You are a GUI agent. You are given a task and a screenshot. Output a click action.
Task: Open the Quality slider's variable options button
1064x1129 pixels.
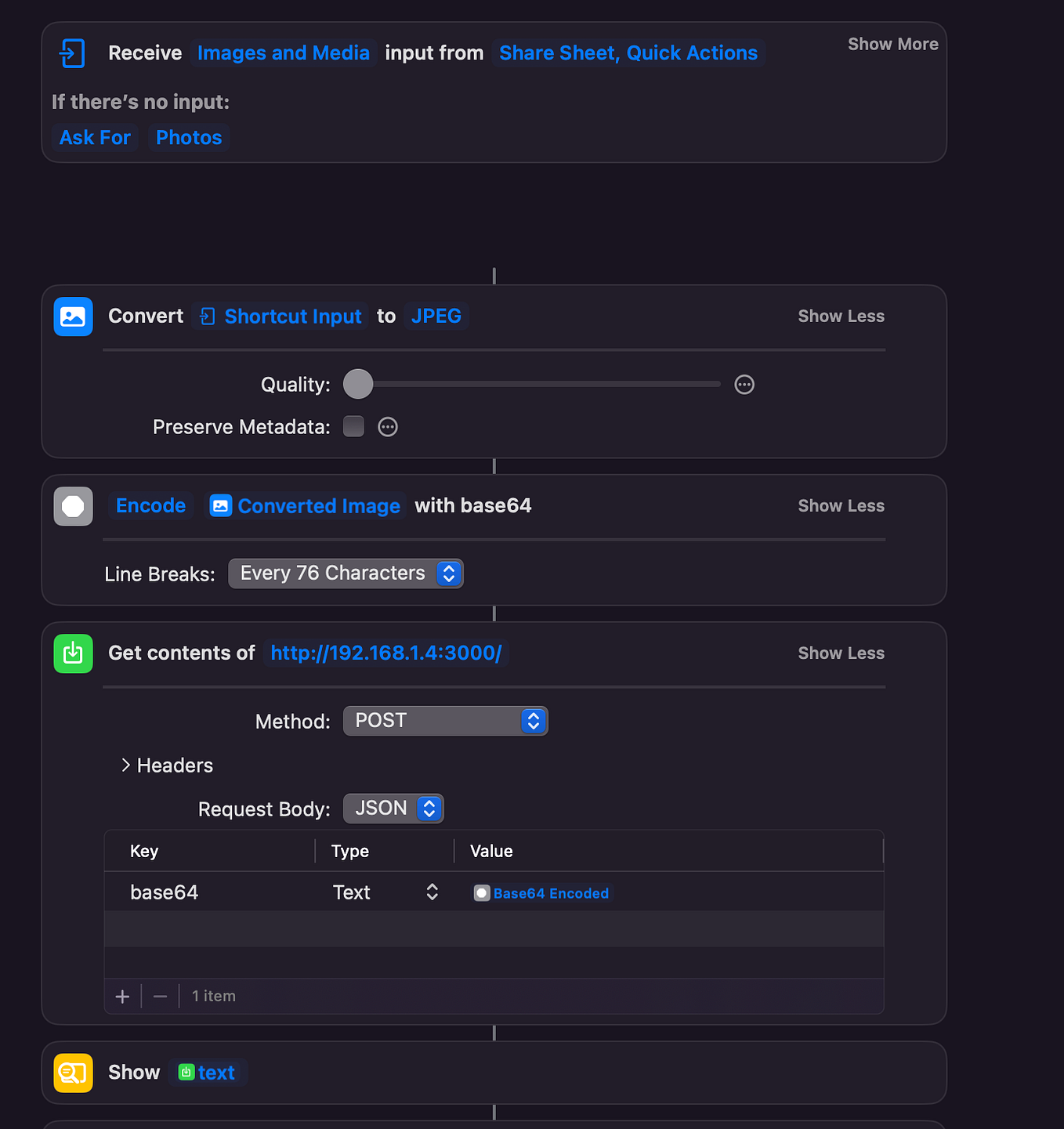pos(744,385)
